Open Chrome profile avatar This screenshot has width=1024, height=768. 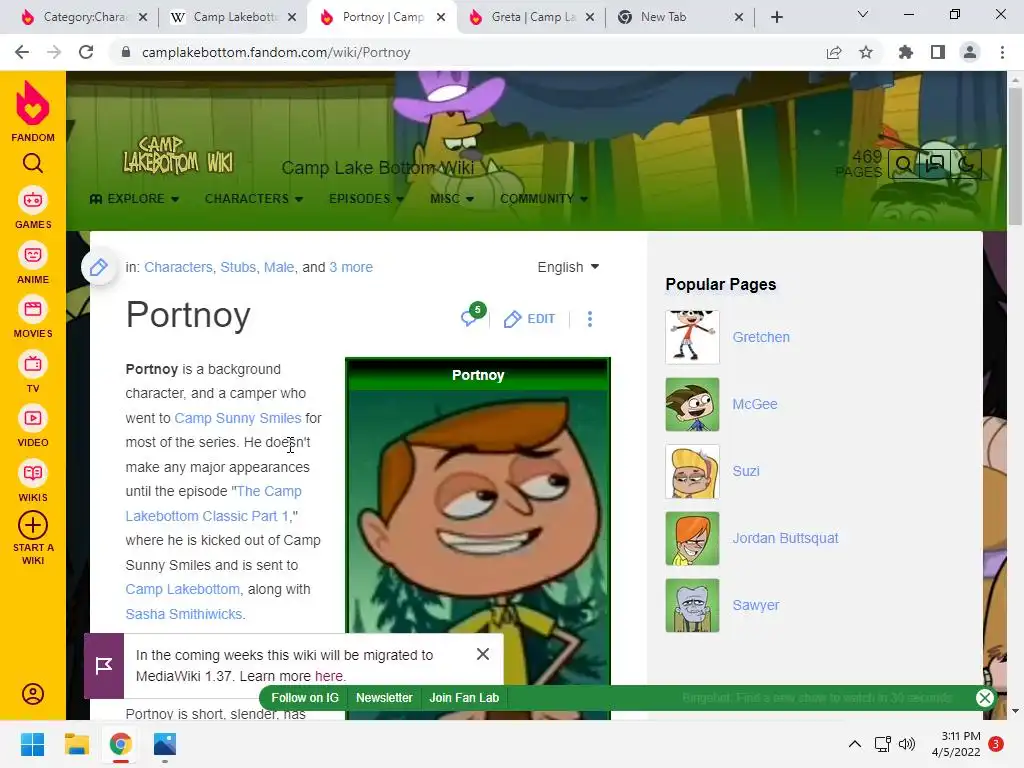970,52
